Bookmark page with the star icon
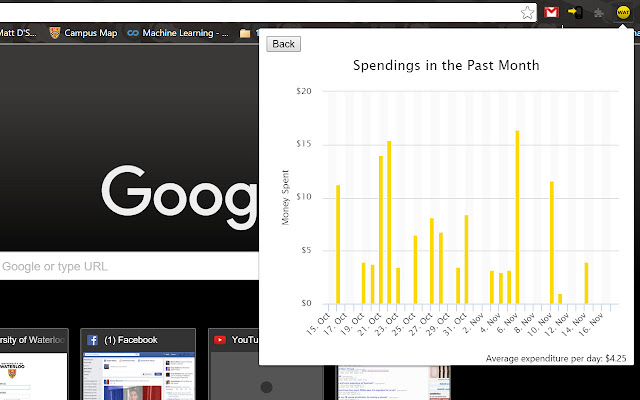640x400 pixels. click(527, 13)
